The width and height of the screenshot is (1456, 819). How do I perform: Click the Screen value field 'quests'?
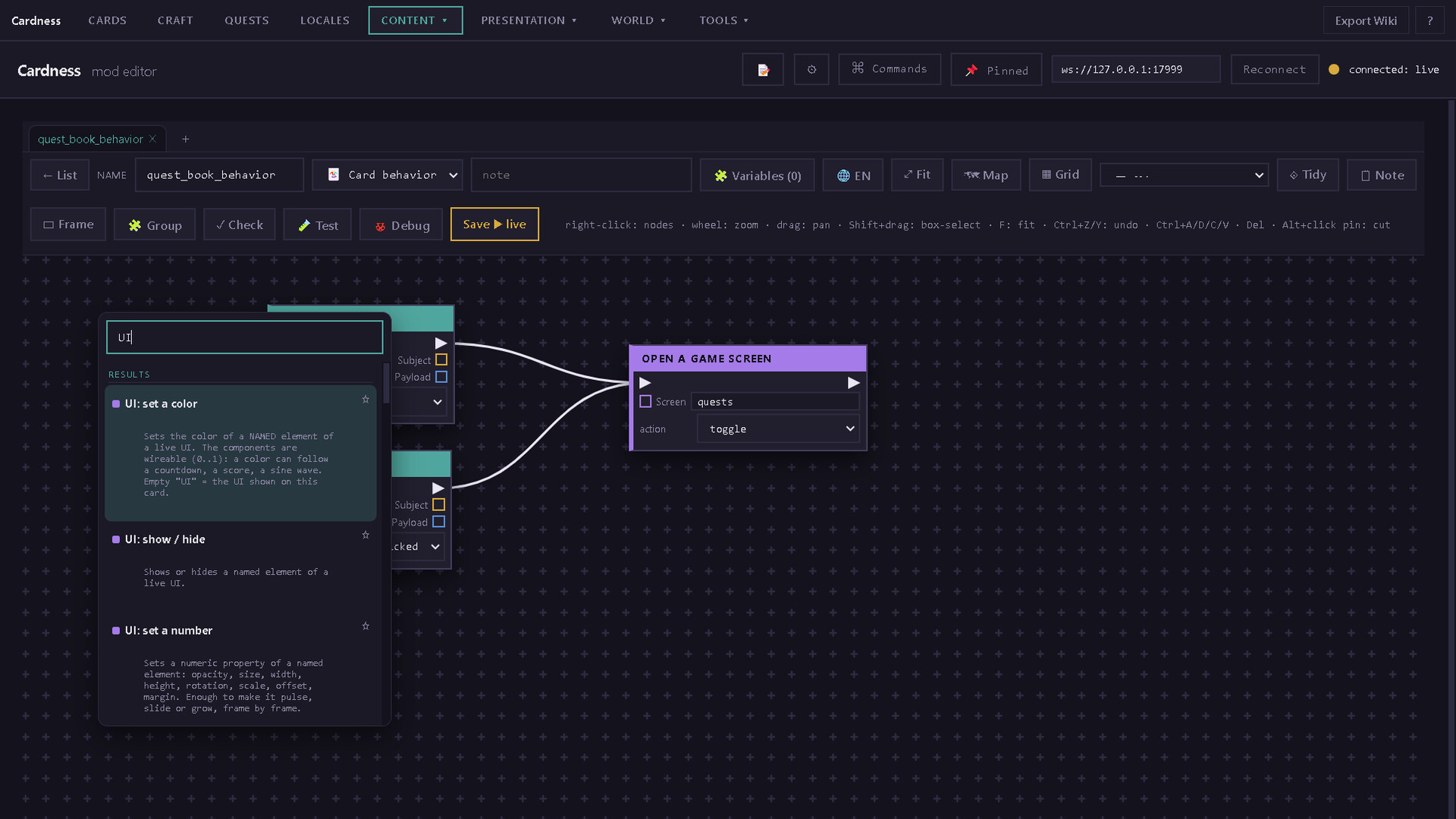point(775,402)
